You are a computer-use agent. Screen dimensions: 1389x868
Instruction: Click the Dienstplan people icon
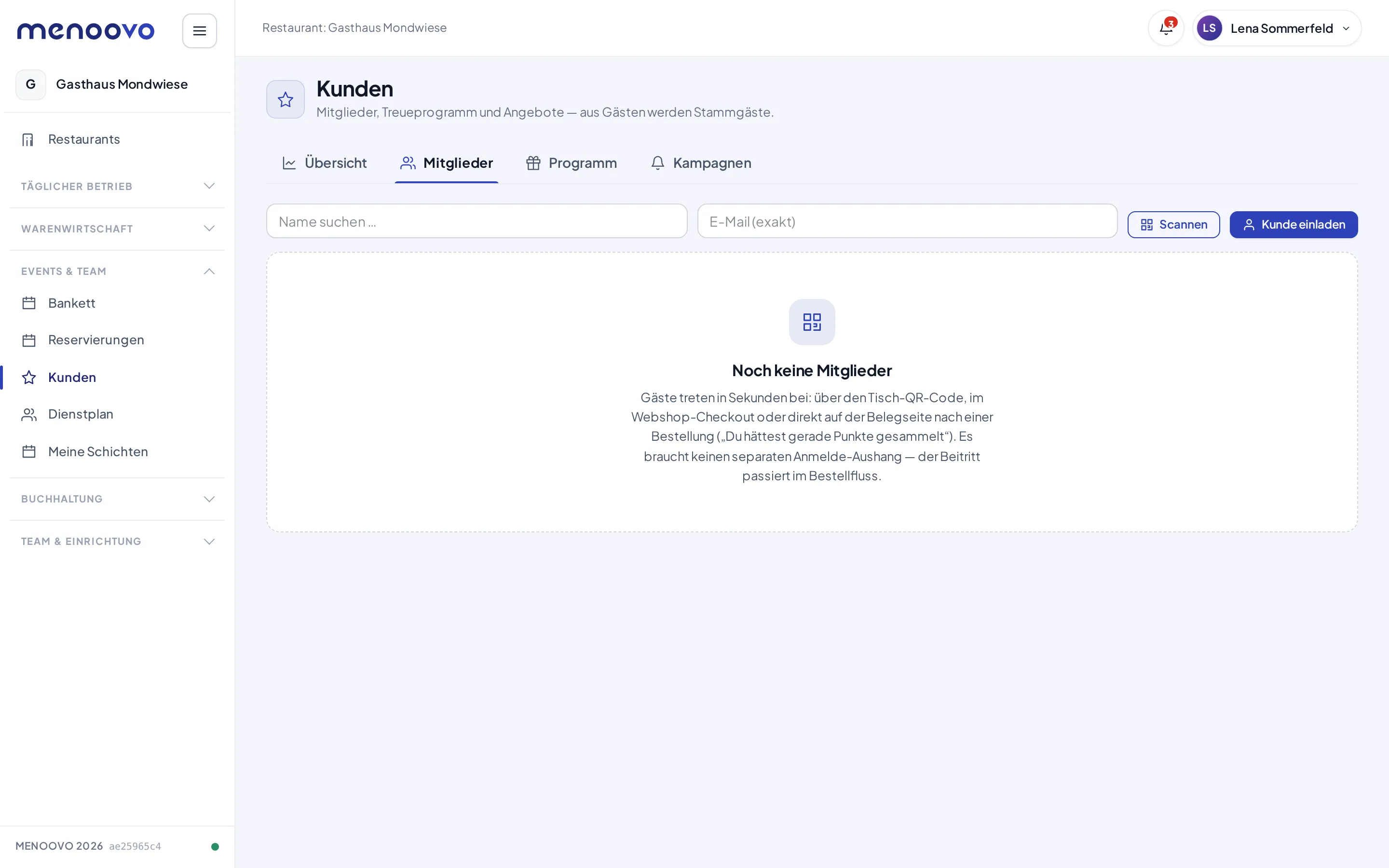click(x=29, y=415)
